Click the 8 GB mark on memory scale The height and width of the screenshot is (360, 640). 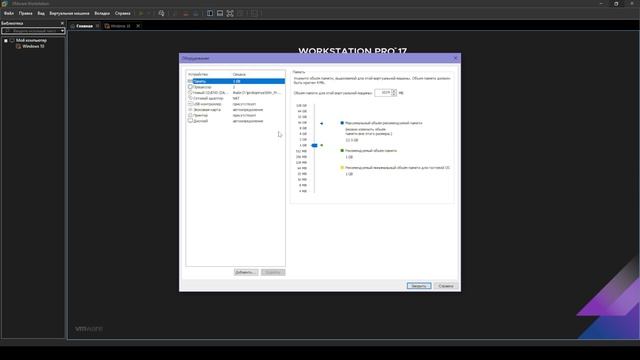tap(303, 128)
